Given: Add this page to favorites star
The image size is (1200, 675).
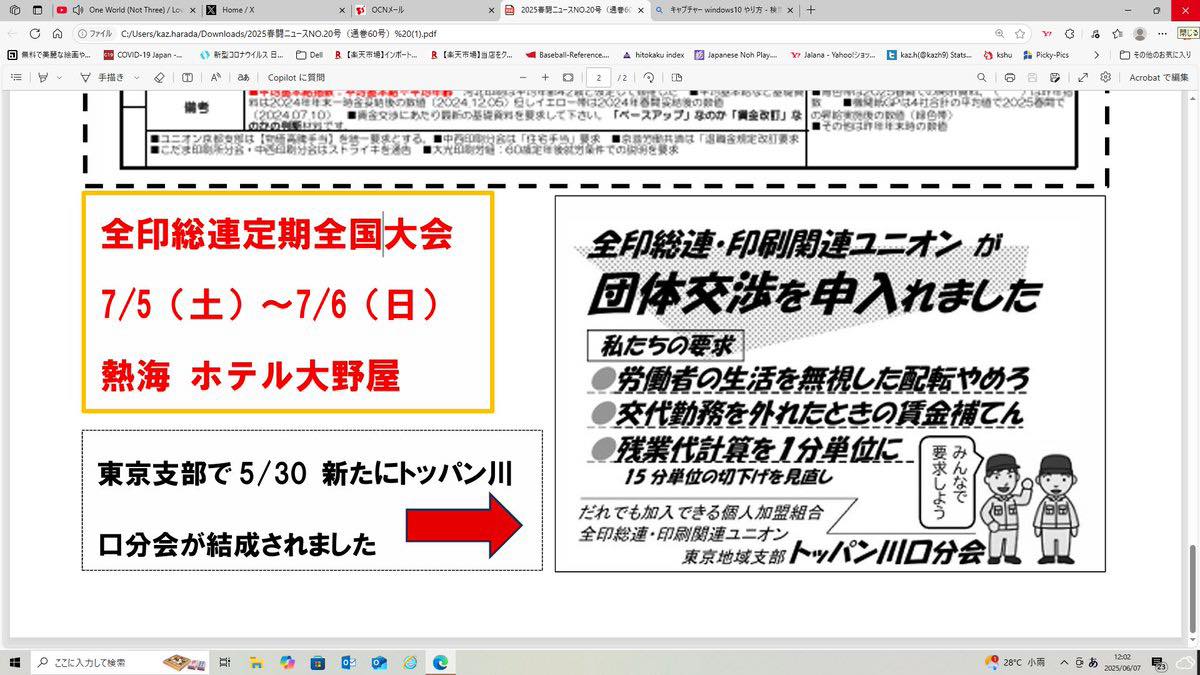Looking at the screenshot, I should point(1020,33).
